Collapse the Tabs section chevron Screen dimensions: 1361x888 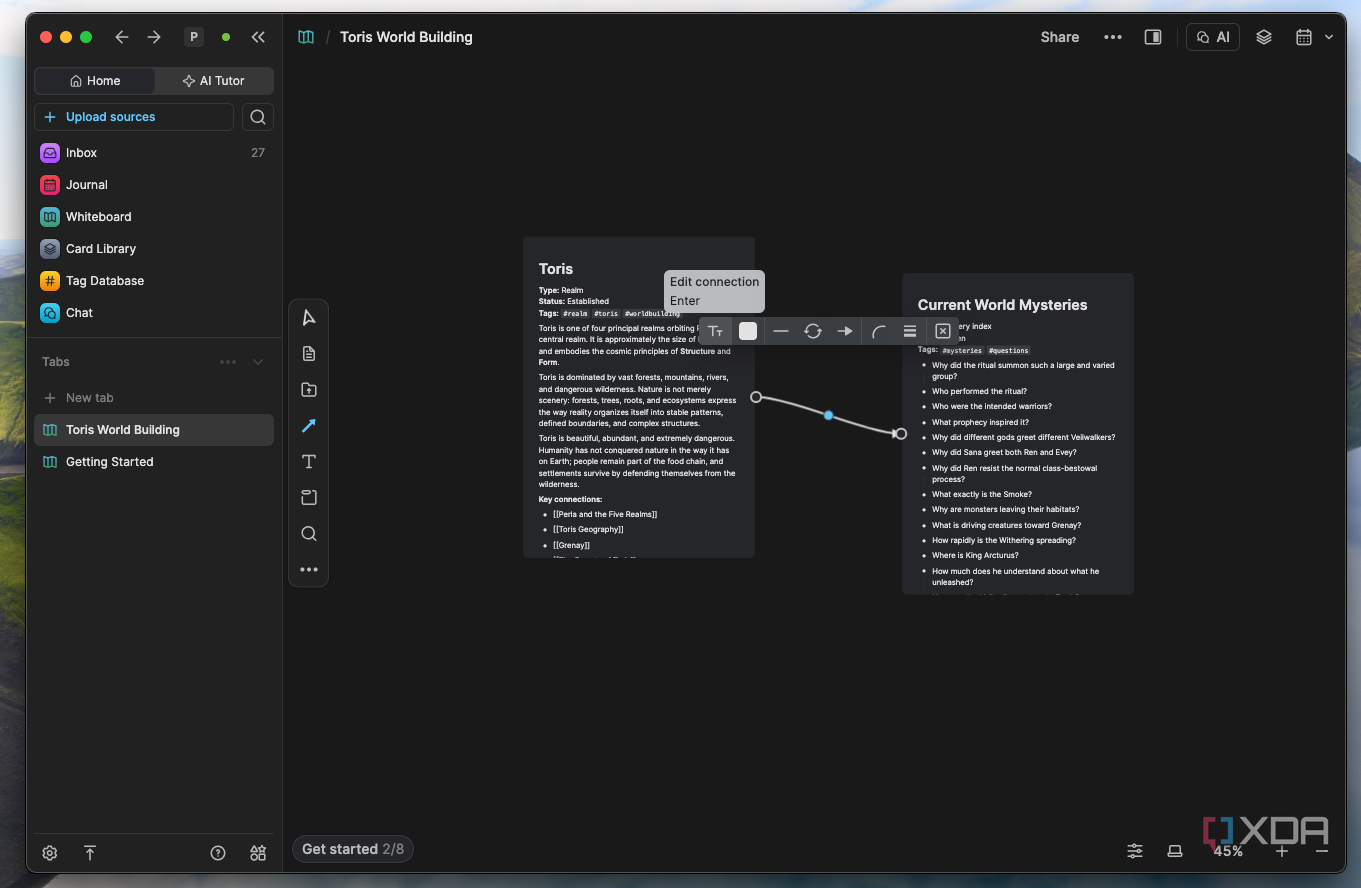coord(258,362)
